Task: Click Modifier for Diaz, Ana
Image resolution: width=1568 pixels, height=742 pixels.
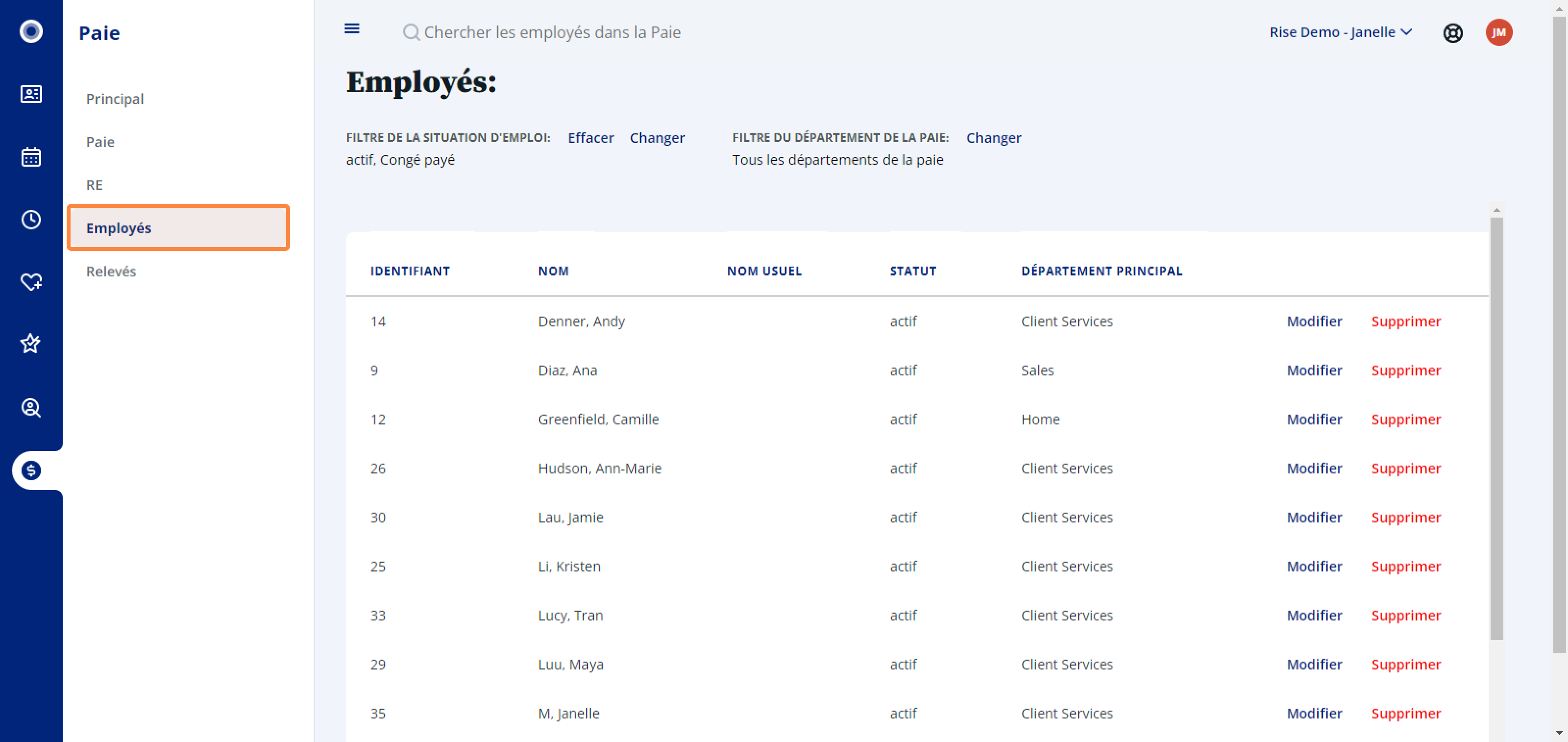Action: click(1314, 370)
